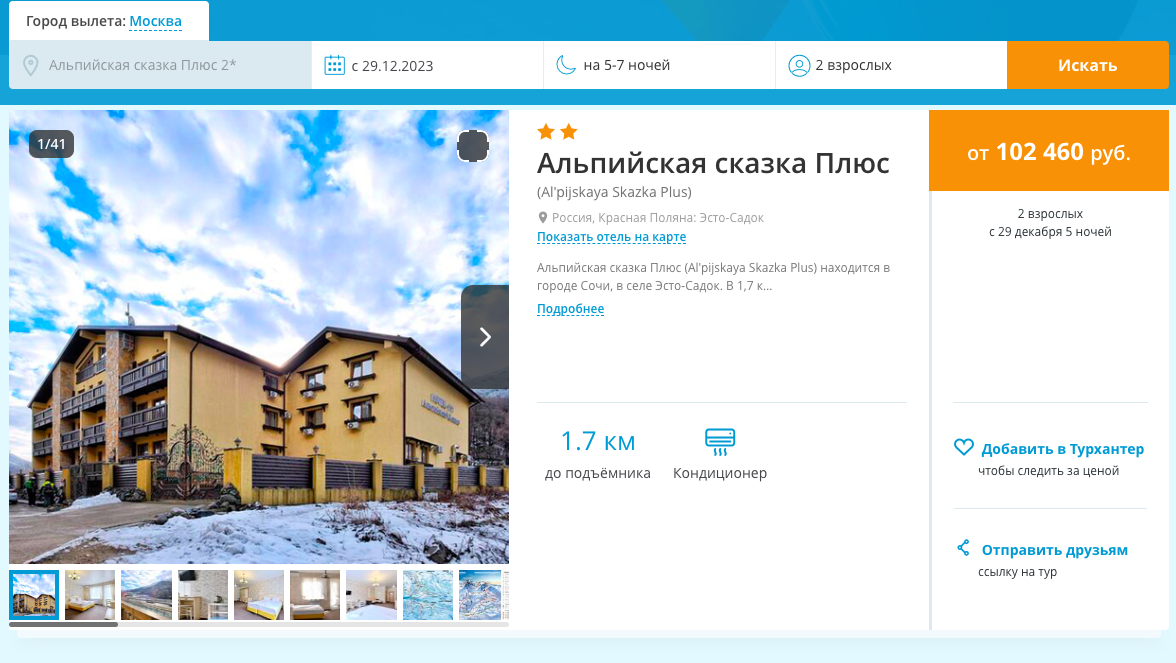This screenshot has height=663, width=1176.
Task: Change the departure city Москва
Action: pyautogui.click(x=155, y=21)
